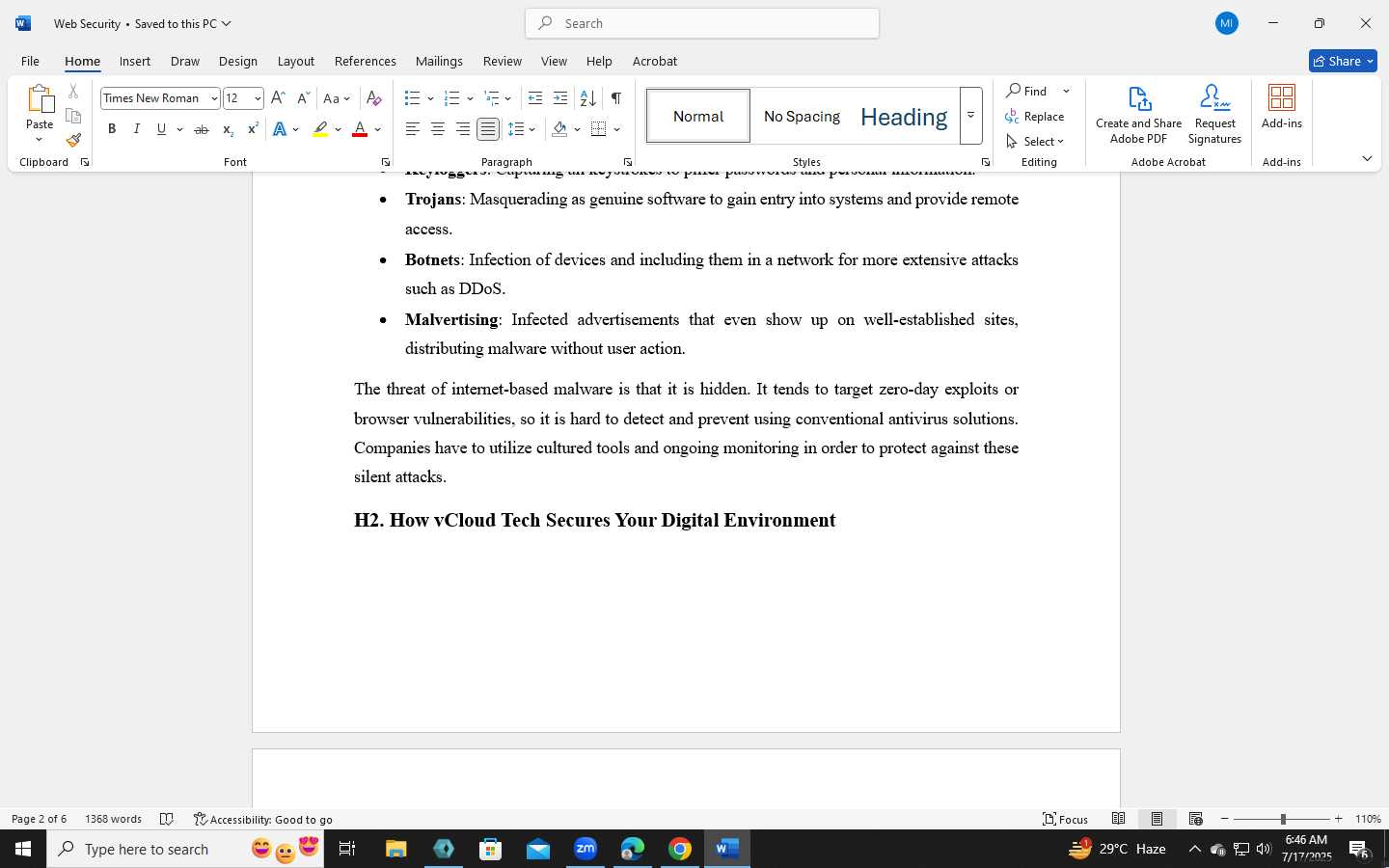The height and width of the screenshot is (868, 1389).
Task: Open the Change Case dropdown
Action: 337,98
